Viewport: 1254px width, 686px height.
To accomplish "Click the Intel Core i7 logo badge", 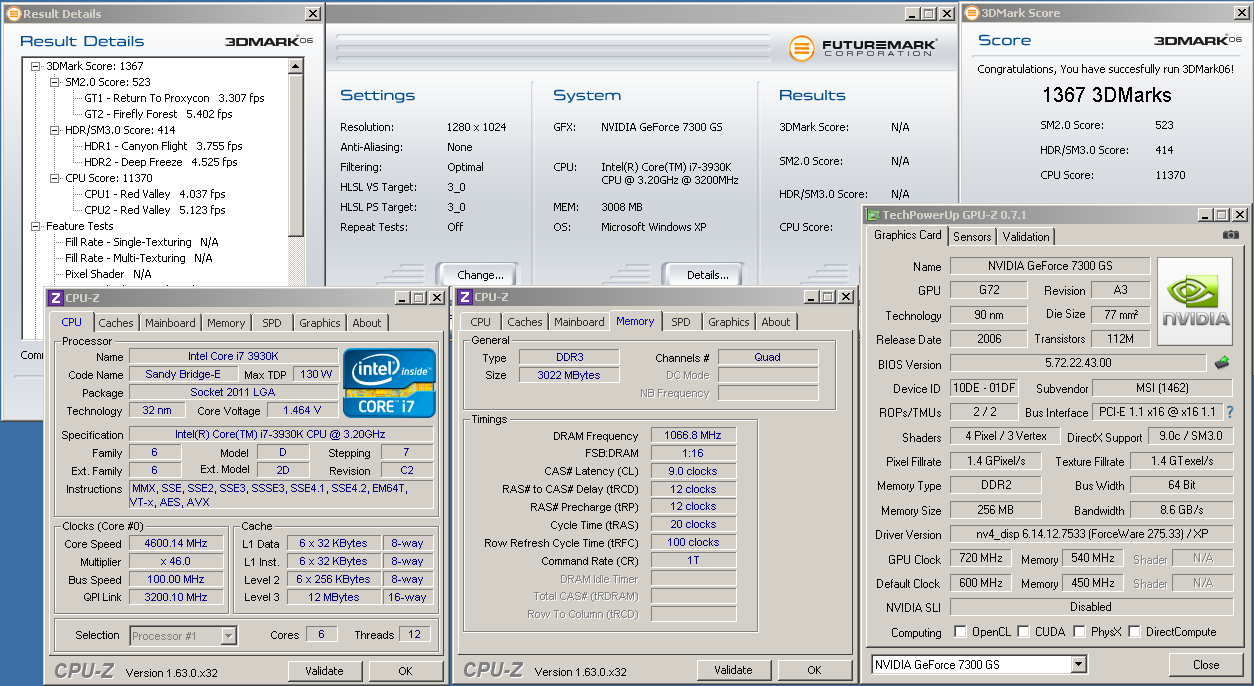I will pos(389,382).
